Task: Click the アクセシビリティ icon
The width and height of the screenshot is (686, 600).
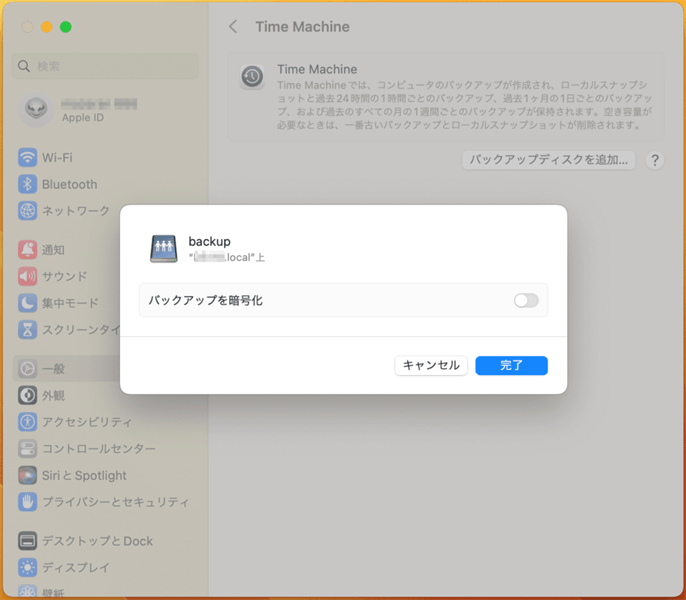Action: click(x=27, y=422)
